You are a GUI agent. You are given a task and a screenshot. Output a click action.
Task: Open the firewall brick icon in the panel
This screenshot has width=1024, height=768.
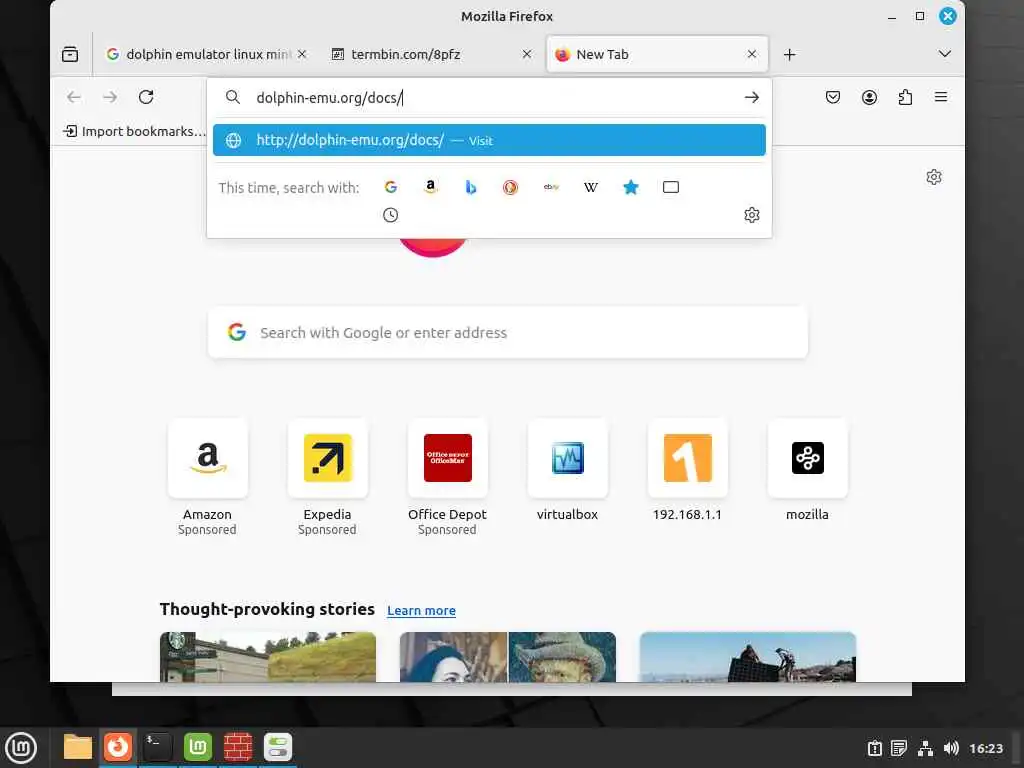(238, 747)
